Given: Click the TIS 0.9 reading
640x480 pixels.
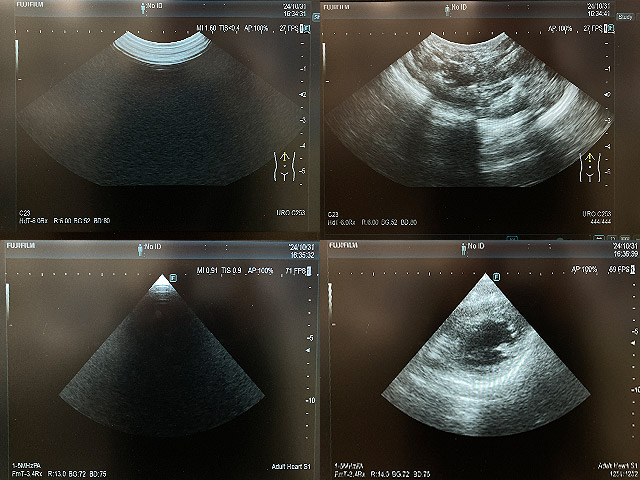Looking at the screenshot, I should (232, 270).
